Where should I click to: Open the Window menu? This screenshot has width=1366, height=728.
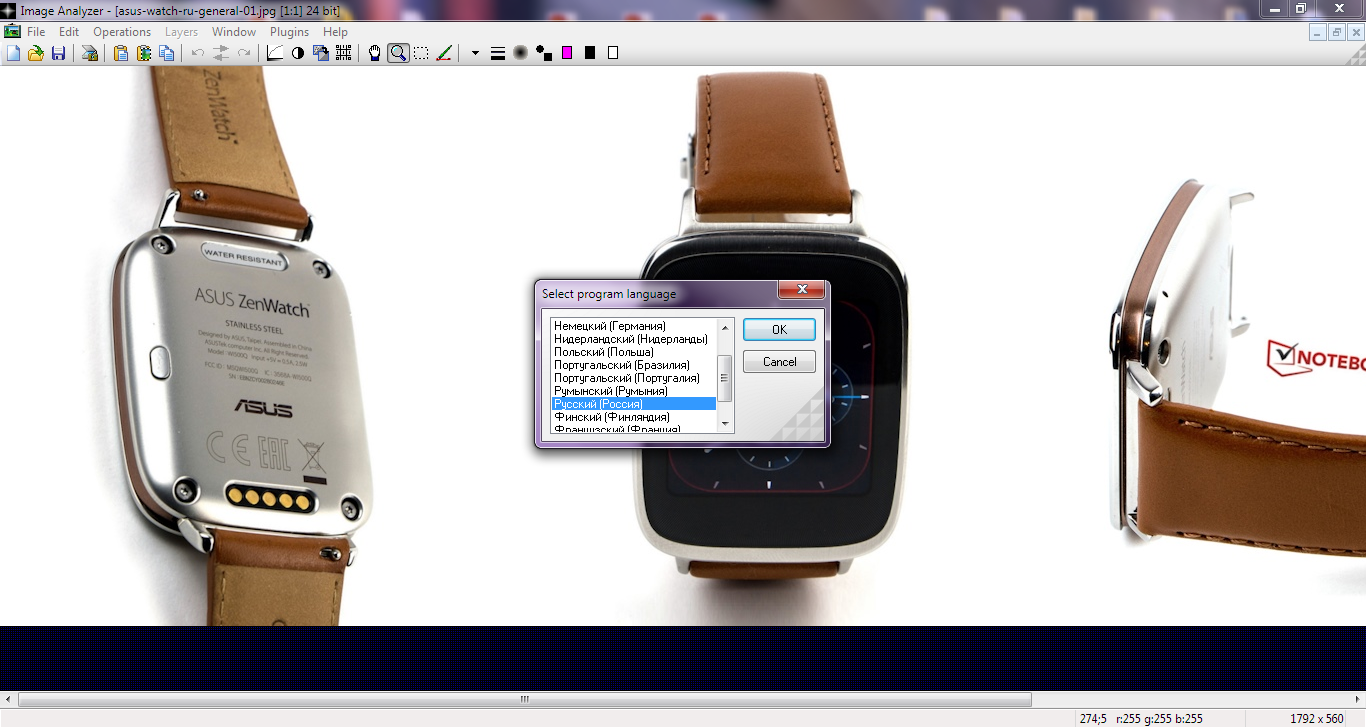coord(234,32)
